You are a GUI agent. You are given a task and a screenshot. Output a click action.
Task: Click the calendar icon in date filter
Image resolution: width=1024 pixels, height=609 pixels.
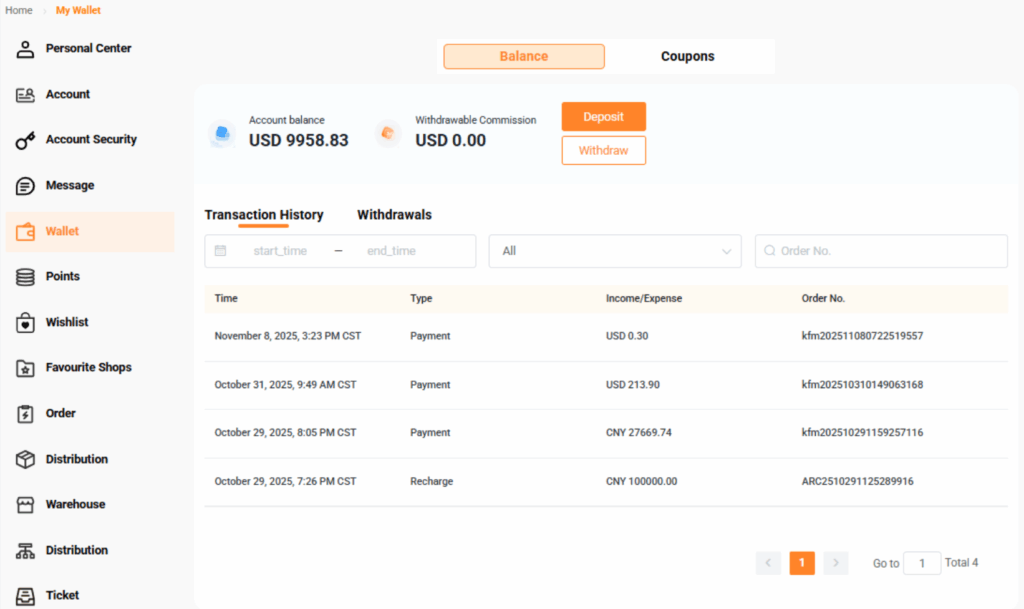pyautogui.click(x=221, y=251)
